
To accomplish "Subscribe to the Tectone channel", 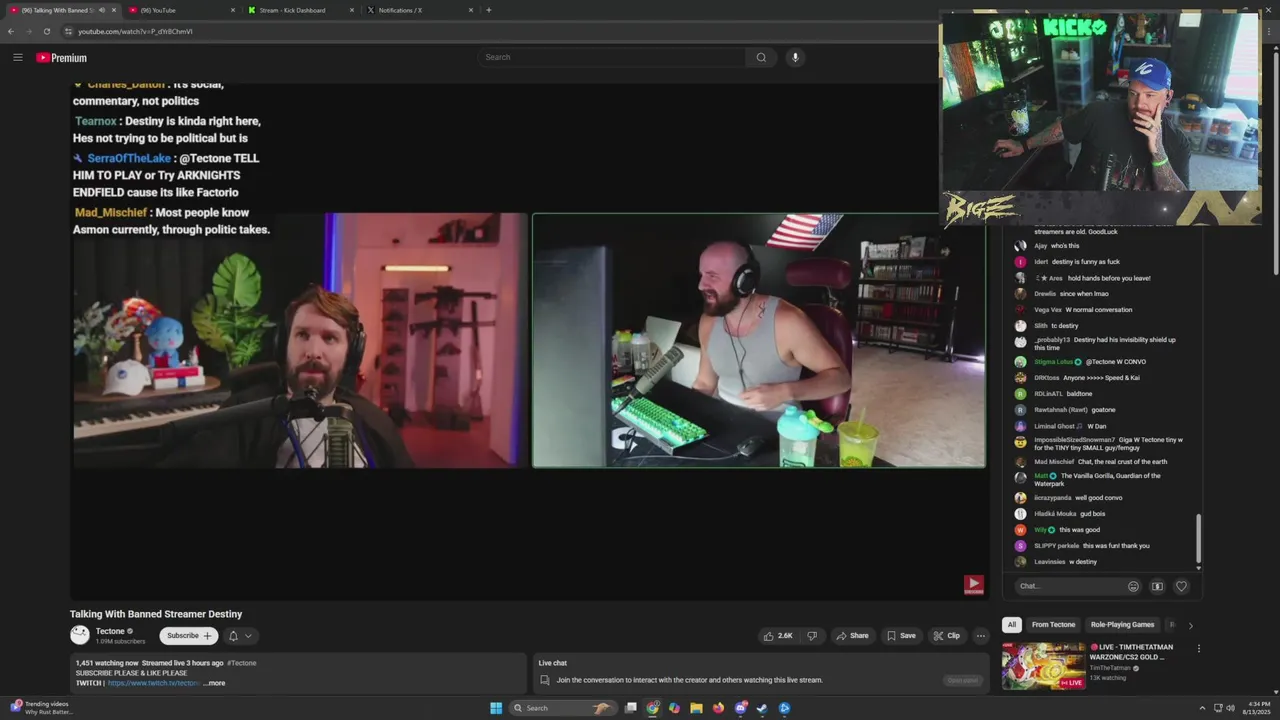I will coord(189,636).
